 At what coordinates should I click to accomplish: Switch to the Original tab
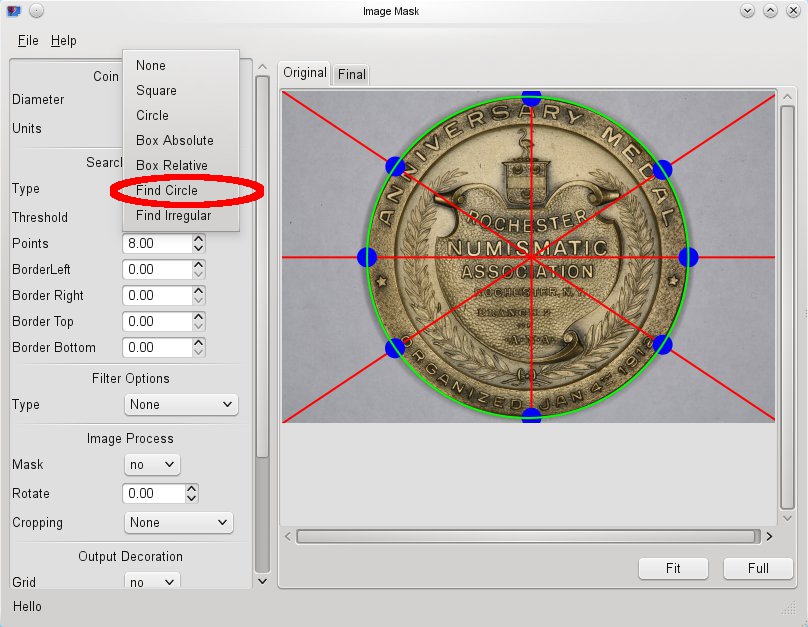point(305,73)
